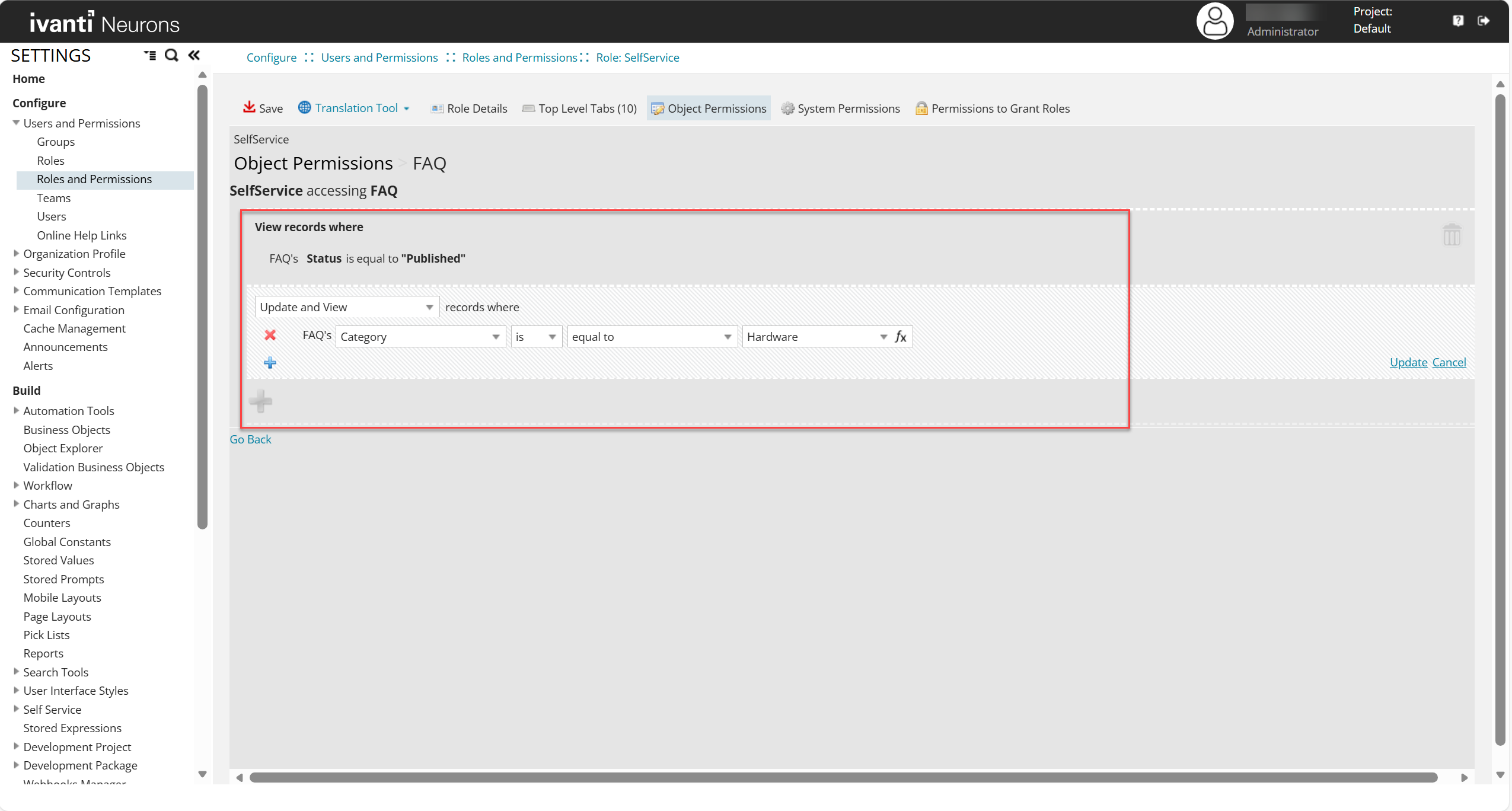Click the settings search magnifier icon
The image size is (1512, 811).
tap(171, 55)
